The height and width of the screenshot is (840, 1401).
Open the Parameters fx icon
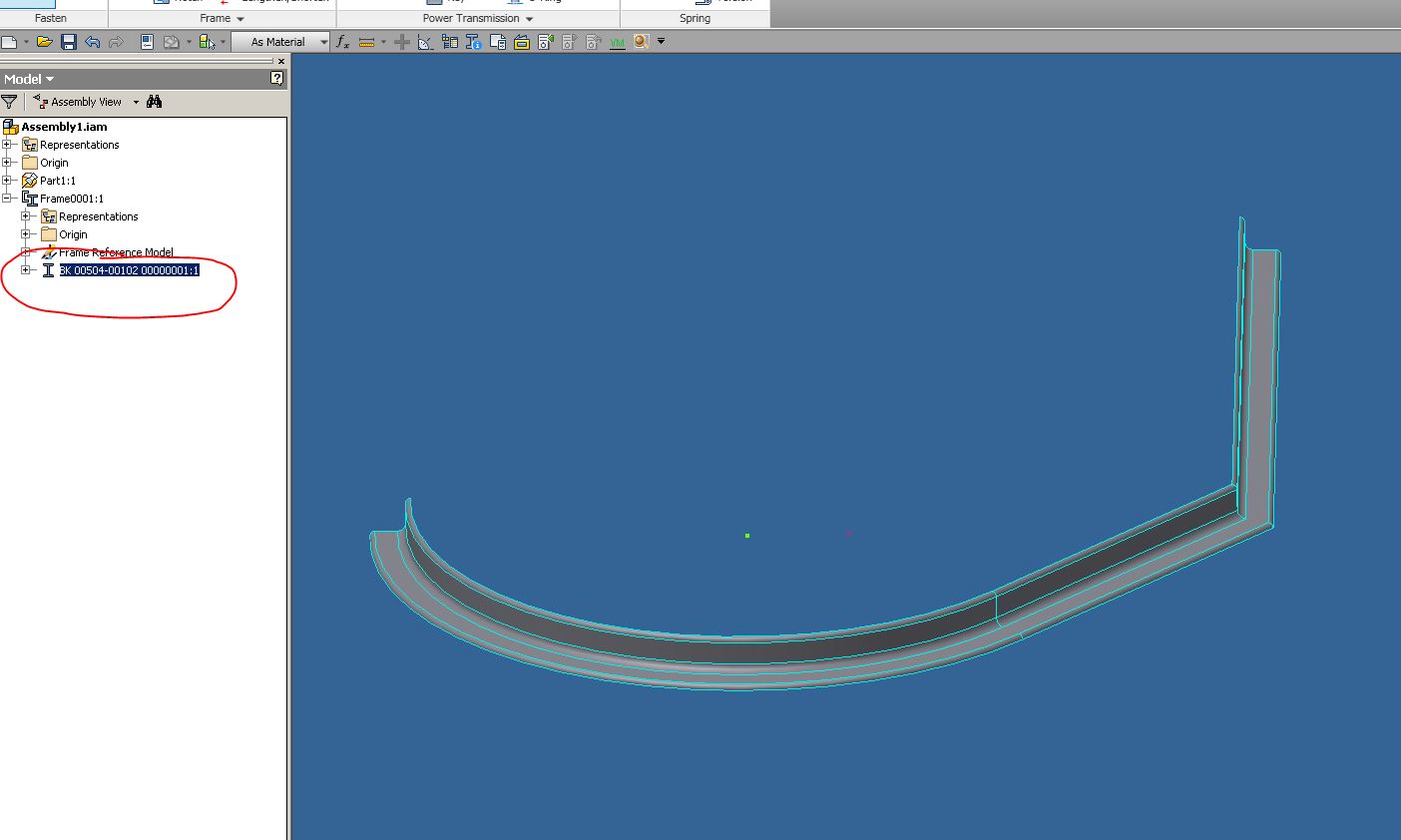coord(341,41)
